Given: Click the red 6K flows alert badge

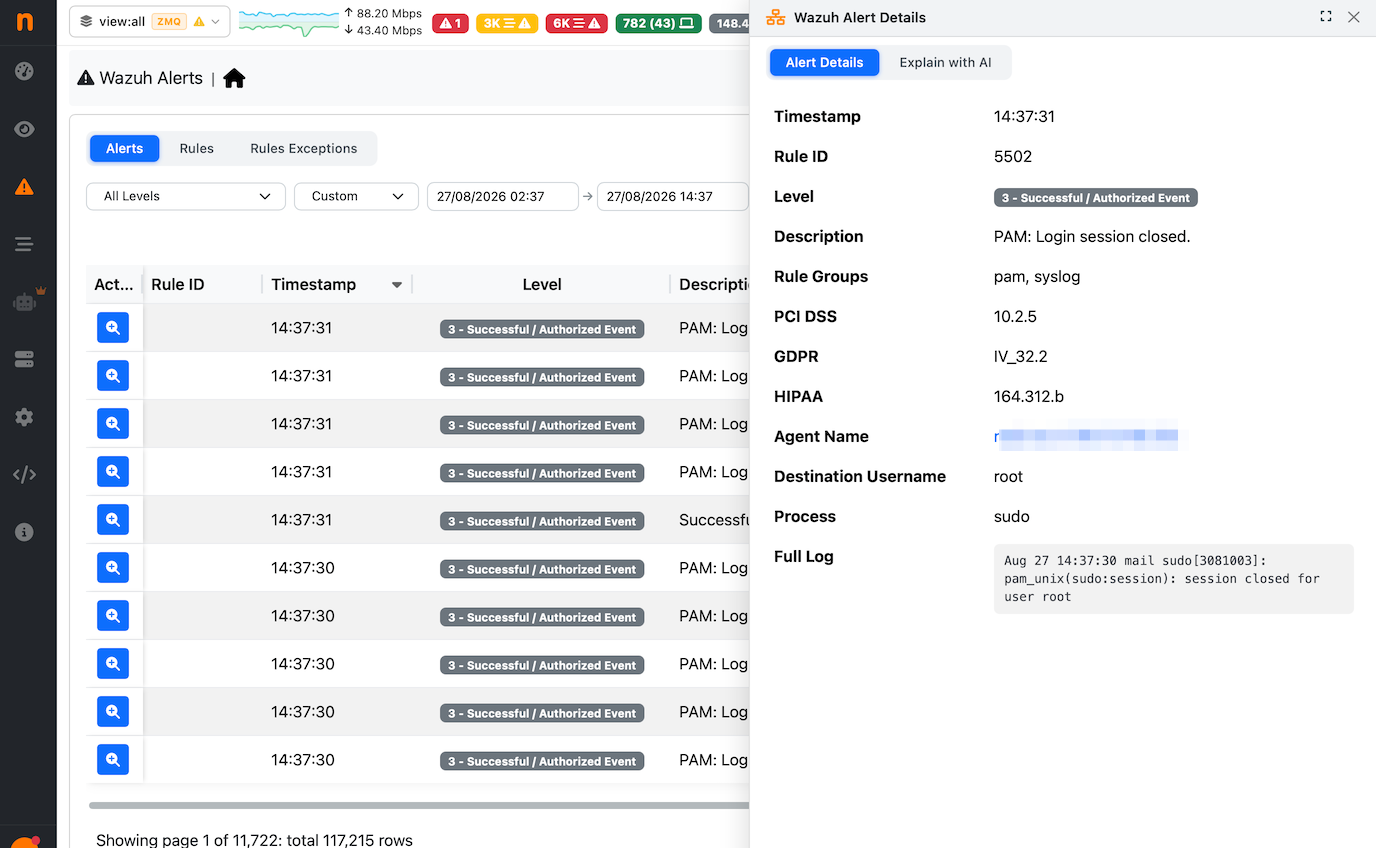Looking at the screenshot, I should pos(577,23).
